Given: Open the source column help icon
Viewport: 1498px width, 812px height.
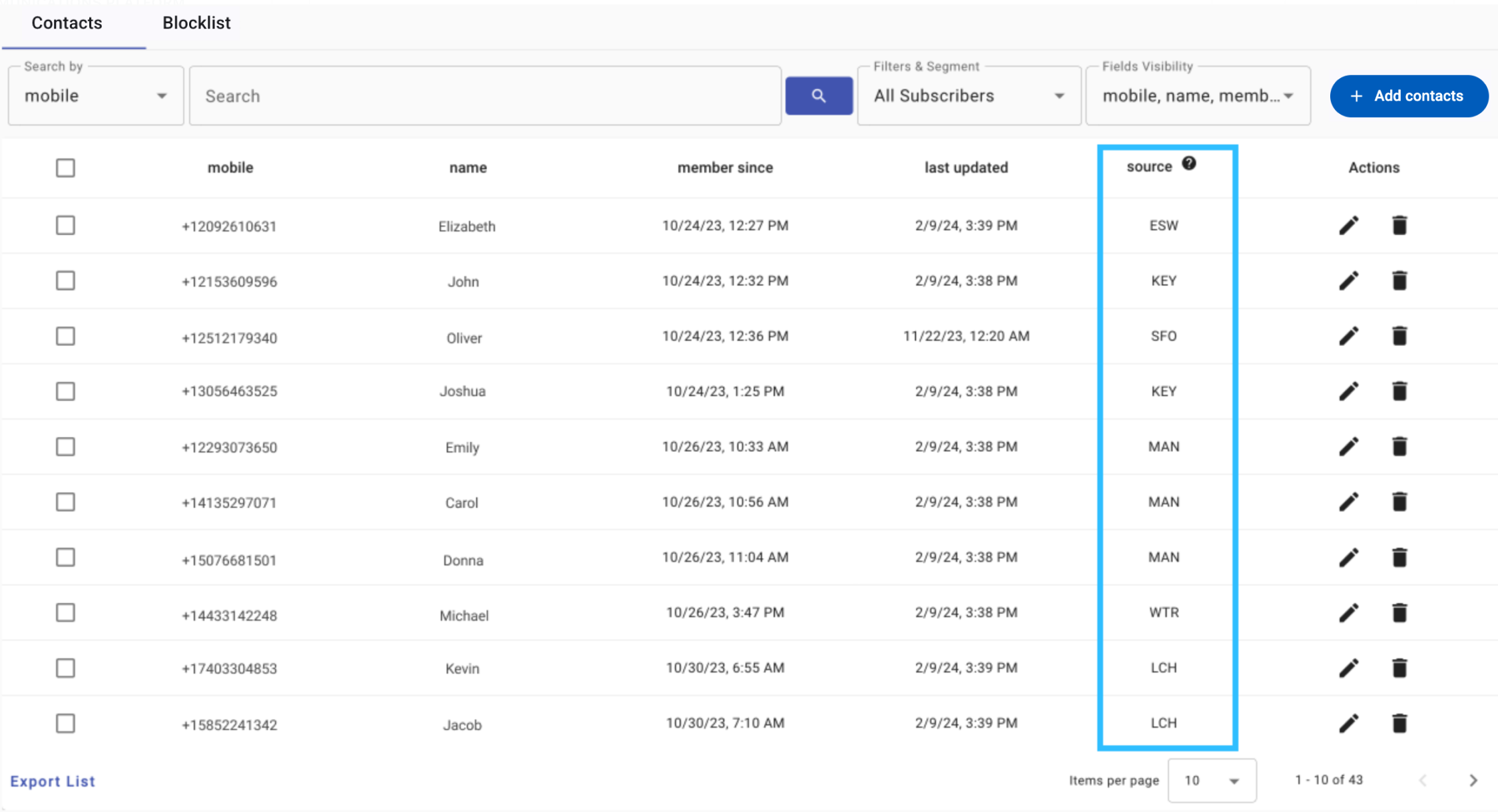Looking at the screenshot, I should click(1189, 164).
